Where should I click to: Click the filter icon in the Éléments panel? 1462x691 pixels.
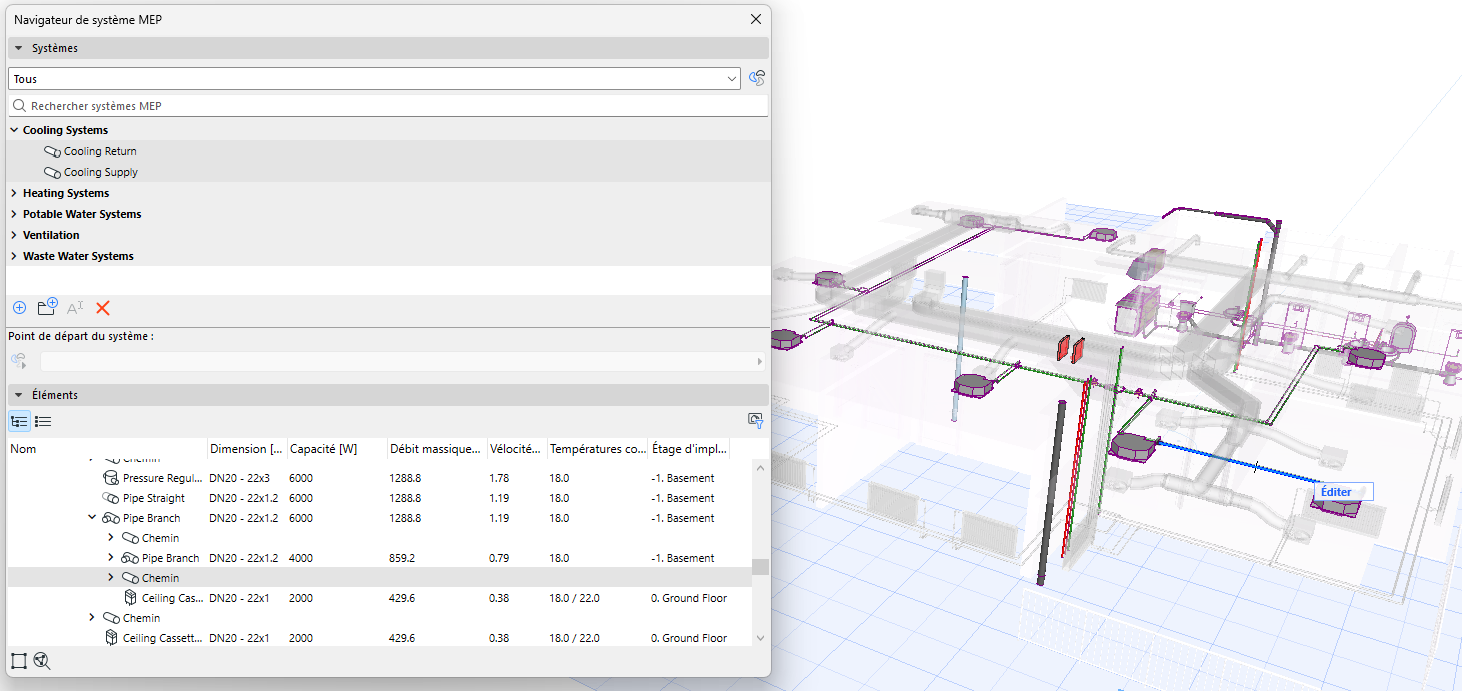pyautogui.click(x=756, y=421)
